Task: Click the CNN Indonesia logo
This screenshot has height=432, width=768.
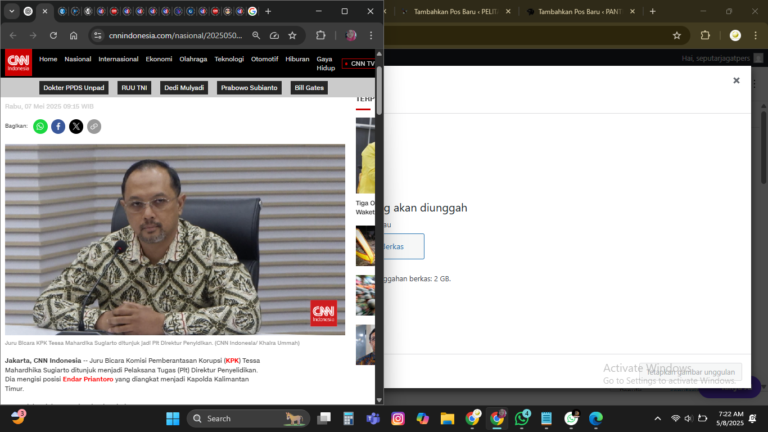Action: click(x=19, y=62)
